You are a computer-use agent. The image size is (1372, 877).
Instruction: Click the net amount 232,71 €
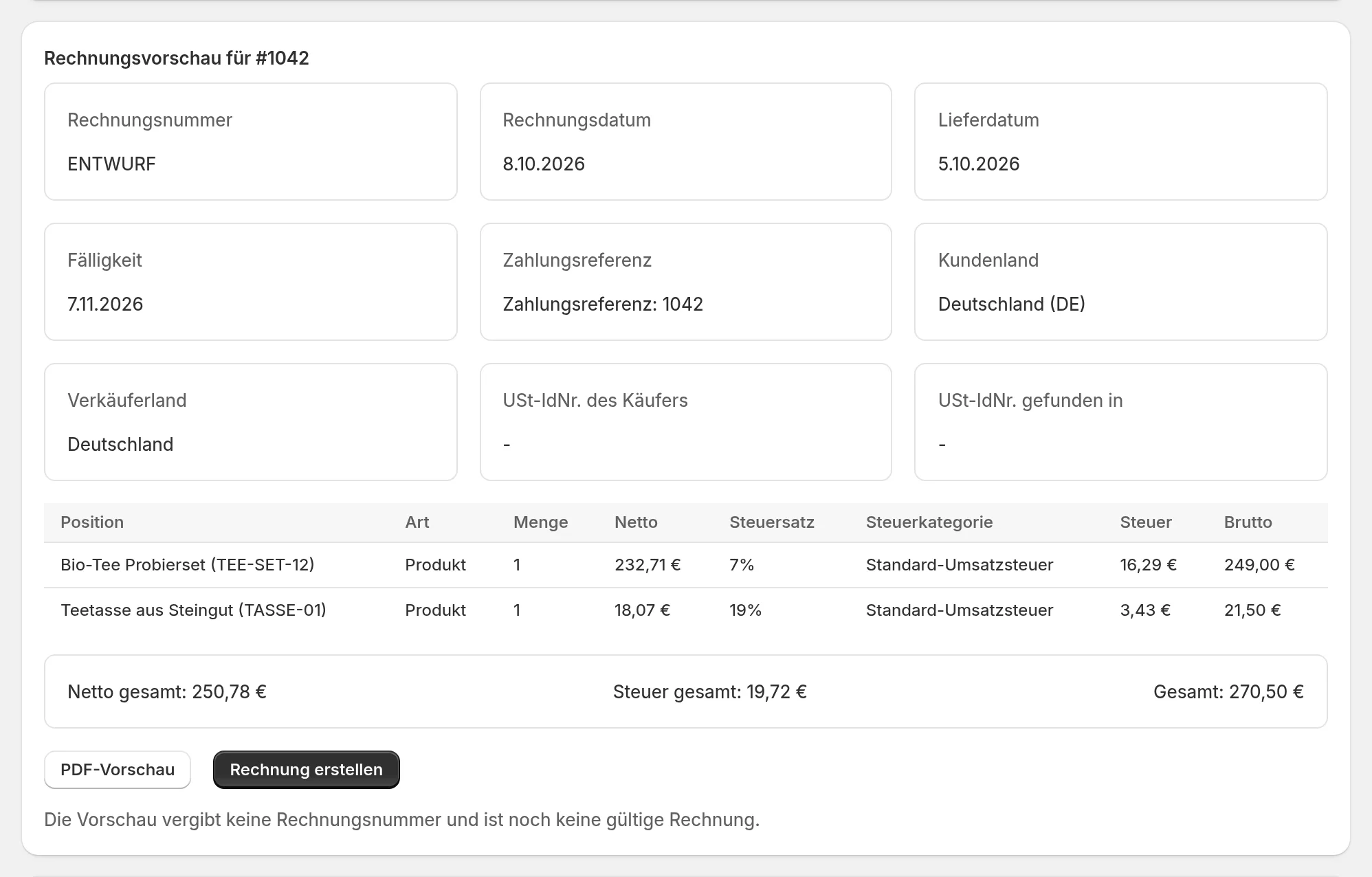[648, 565]
